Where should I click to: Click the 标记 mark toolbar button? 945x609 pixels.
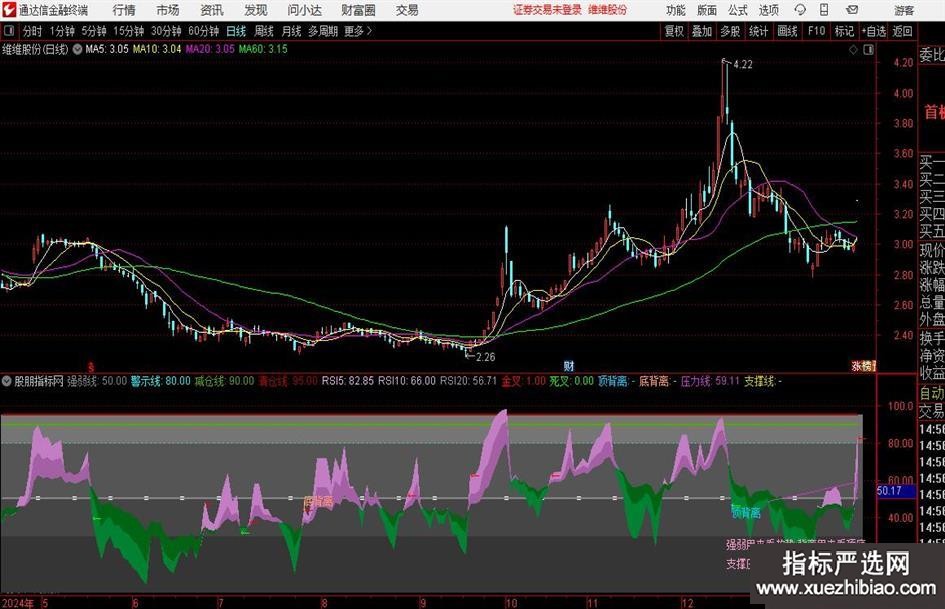click(844, 31)
